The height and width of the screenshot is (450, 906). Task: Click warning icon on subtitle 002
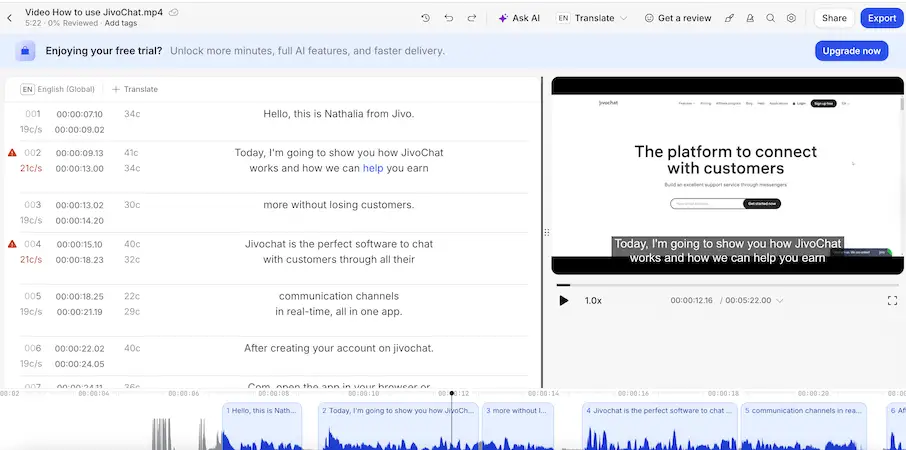12,153
